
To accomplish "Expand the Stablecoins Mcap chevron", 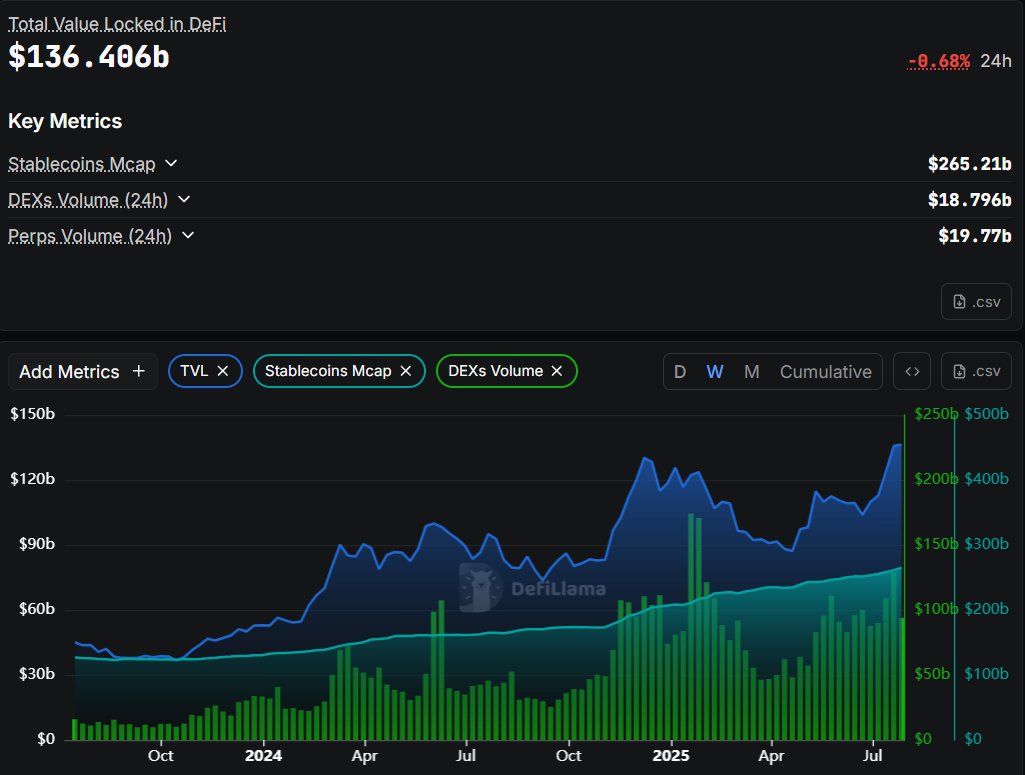I will [171, 163].
